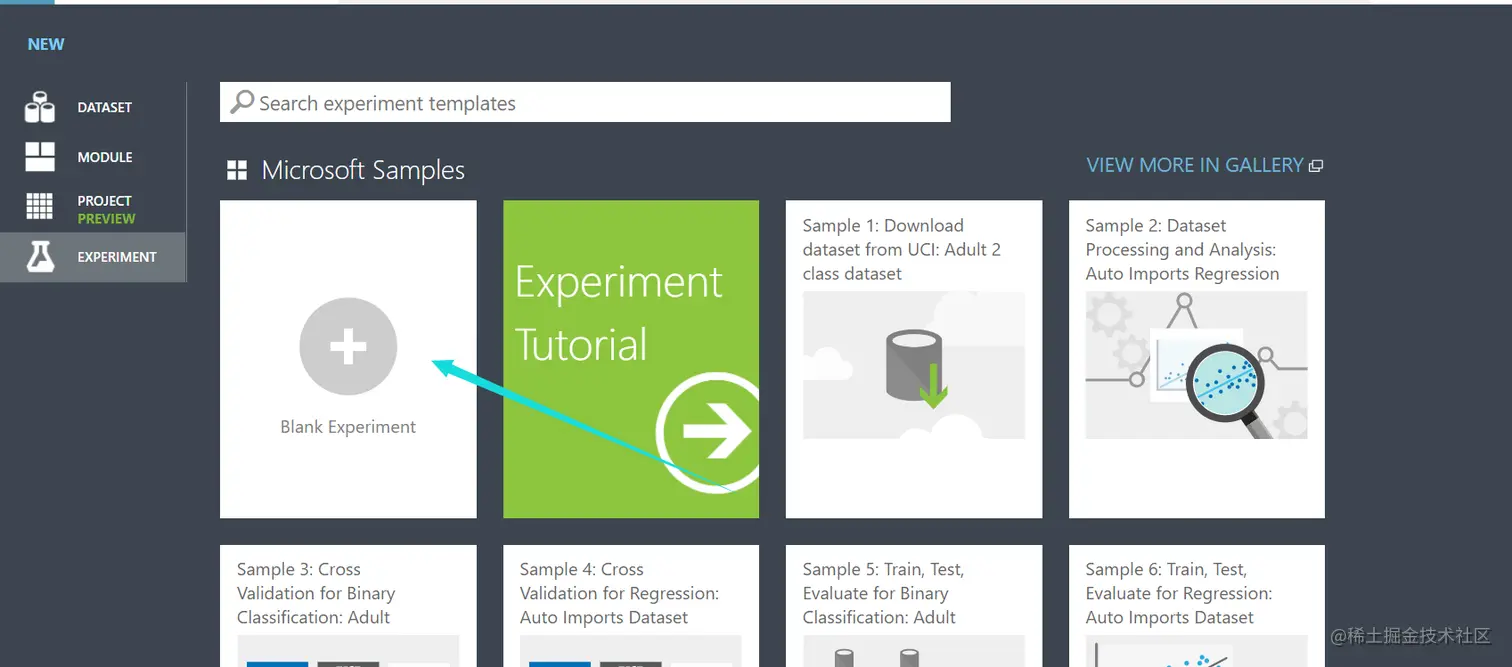Select MODULE in the sidebar
Image resolution: width=1512 pixels, height=667 pixels.
[x=93, y=157]
